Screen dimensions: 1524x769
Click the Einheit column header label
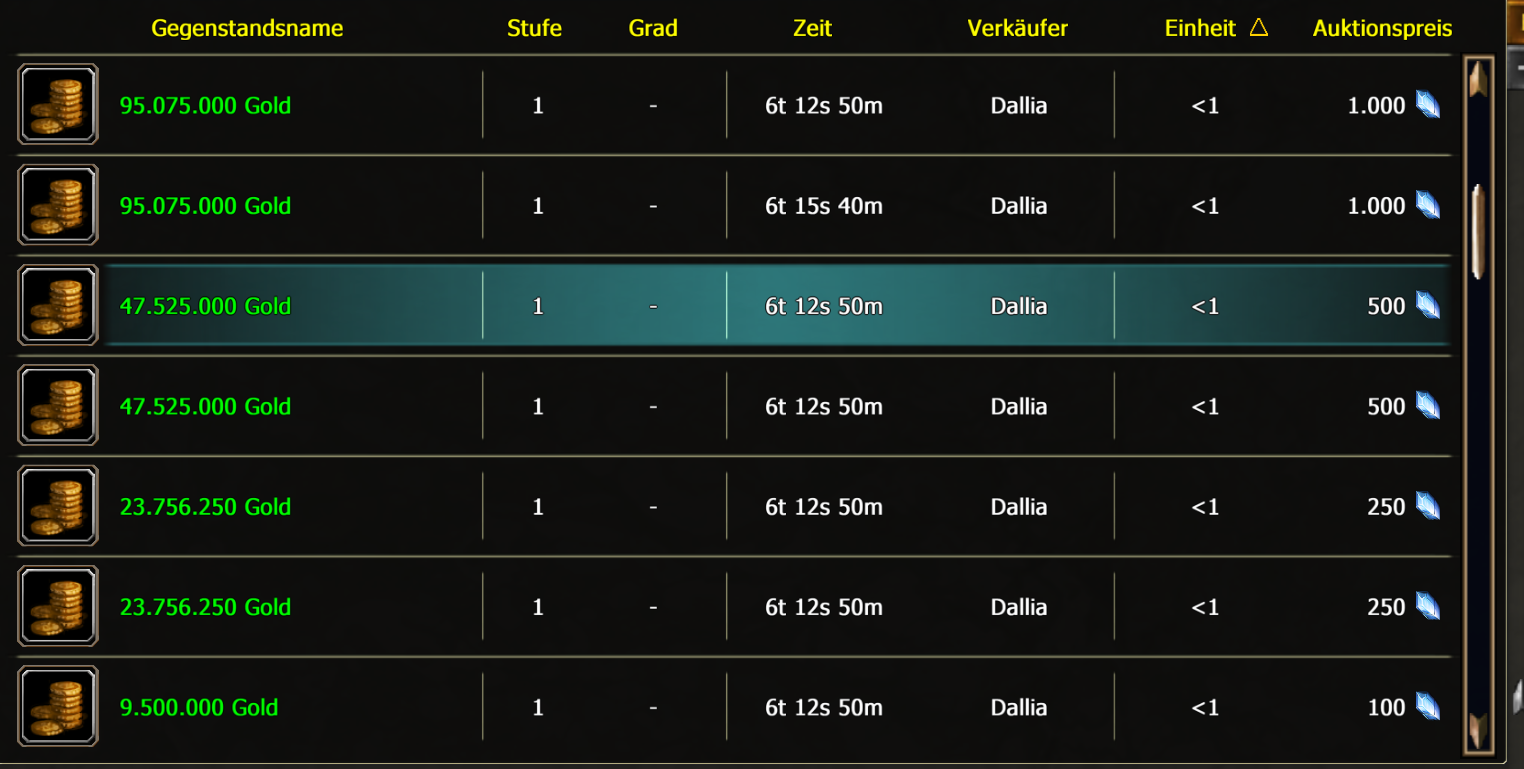coord(1200,28)
